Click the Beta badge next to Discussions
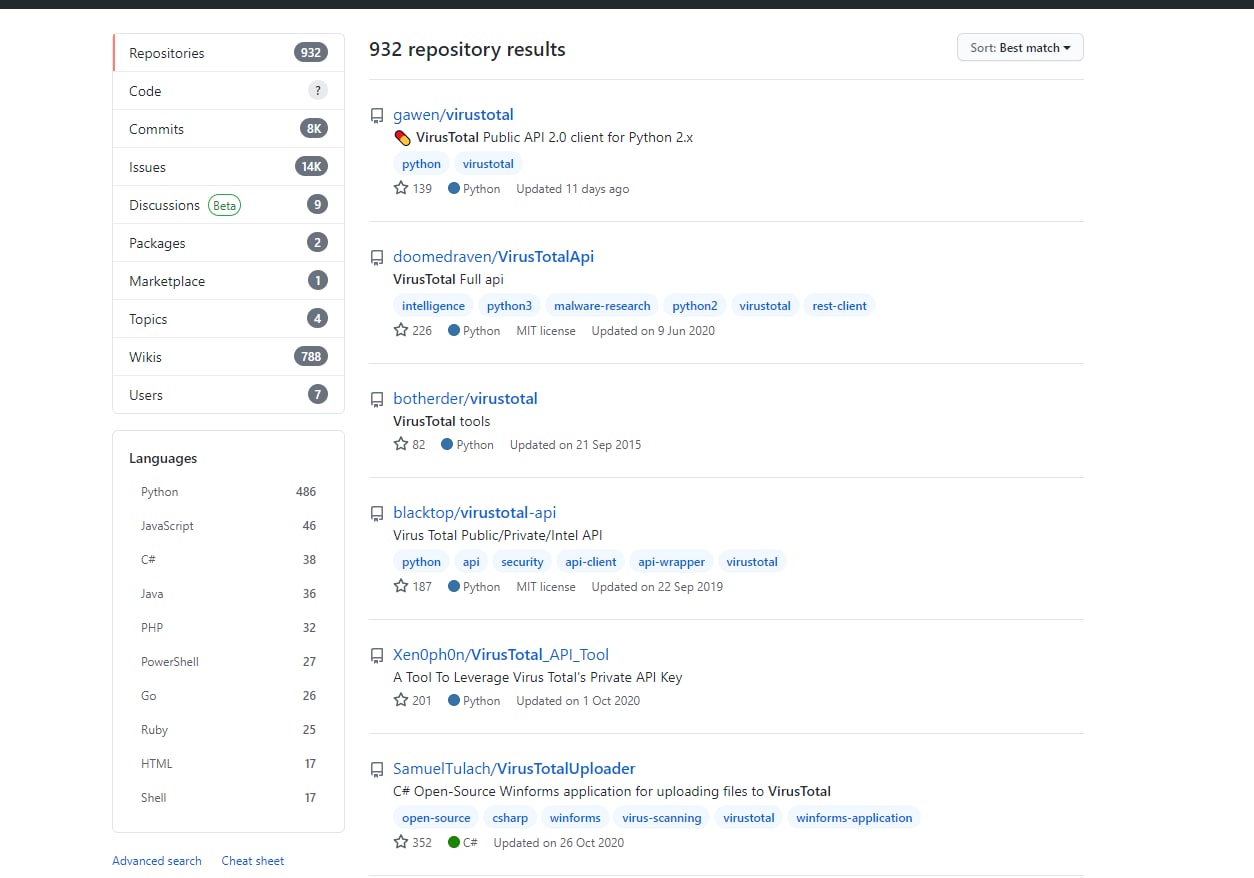 pos(225,205)
